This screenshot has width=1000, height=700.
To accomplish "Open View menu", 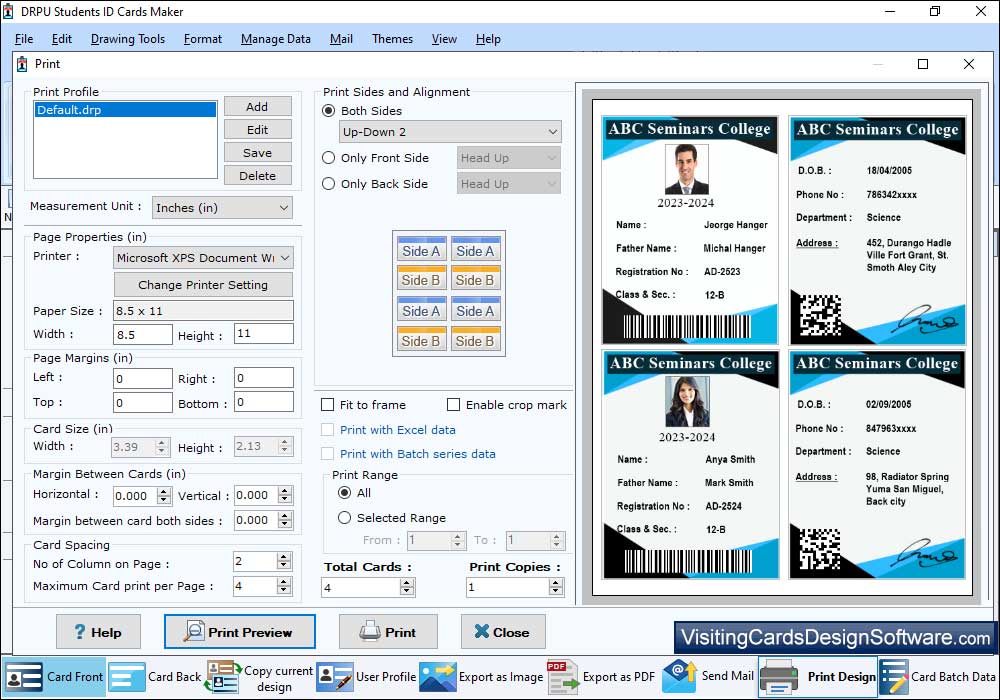I will (444, 39).
